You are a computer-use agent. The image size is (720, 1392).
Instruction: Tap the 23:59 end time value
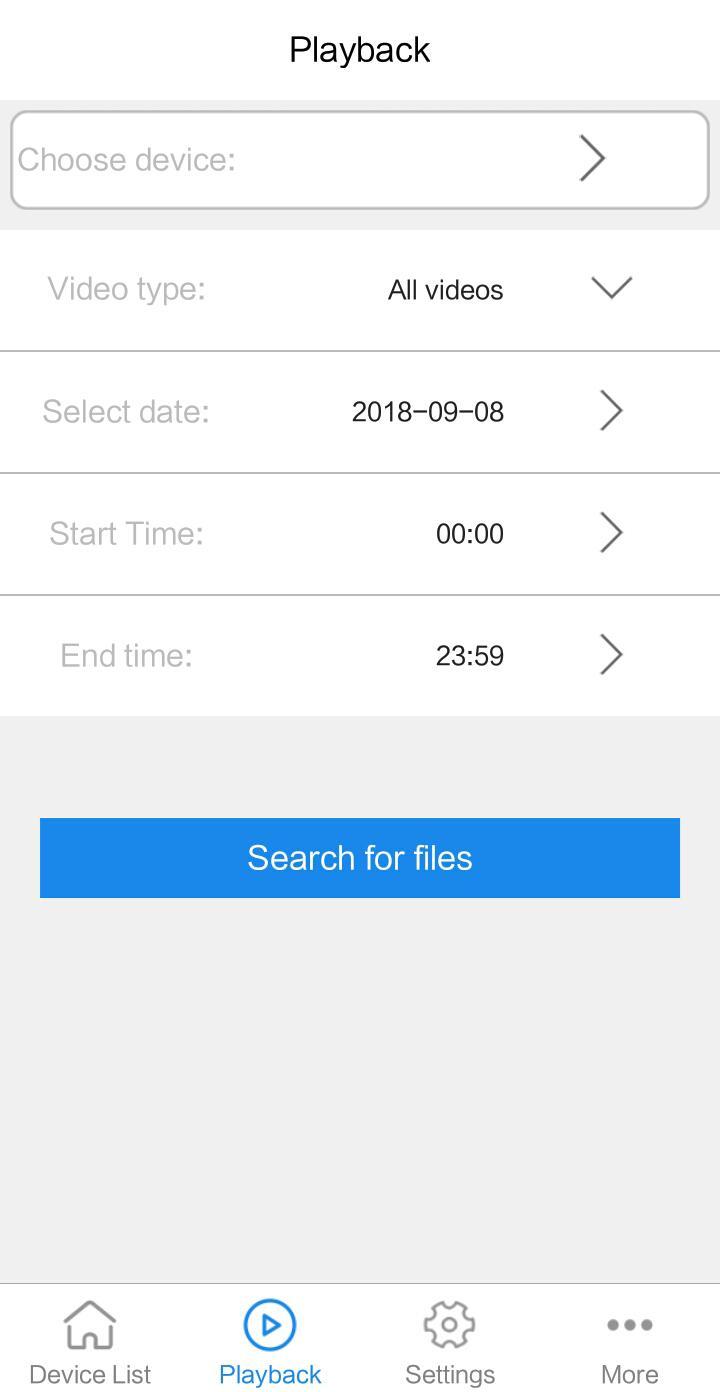click(469, 656)
